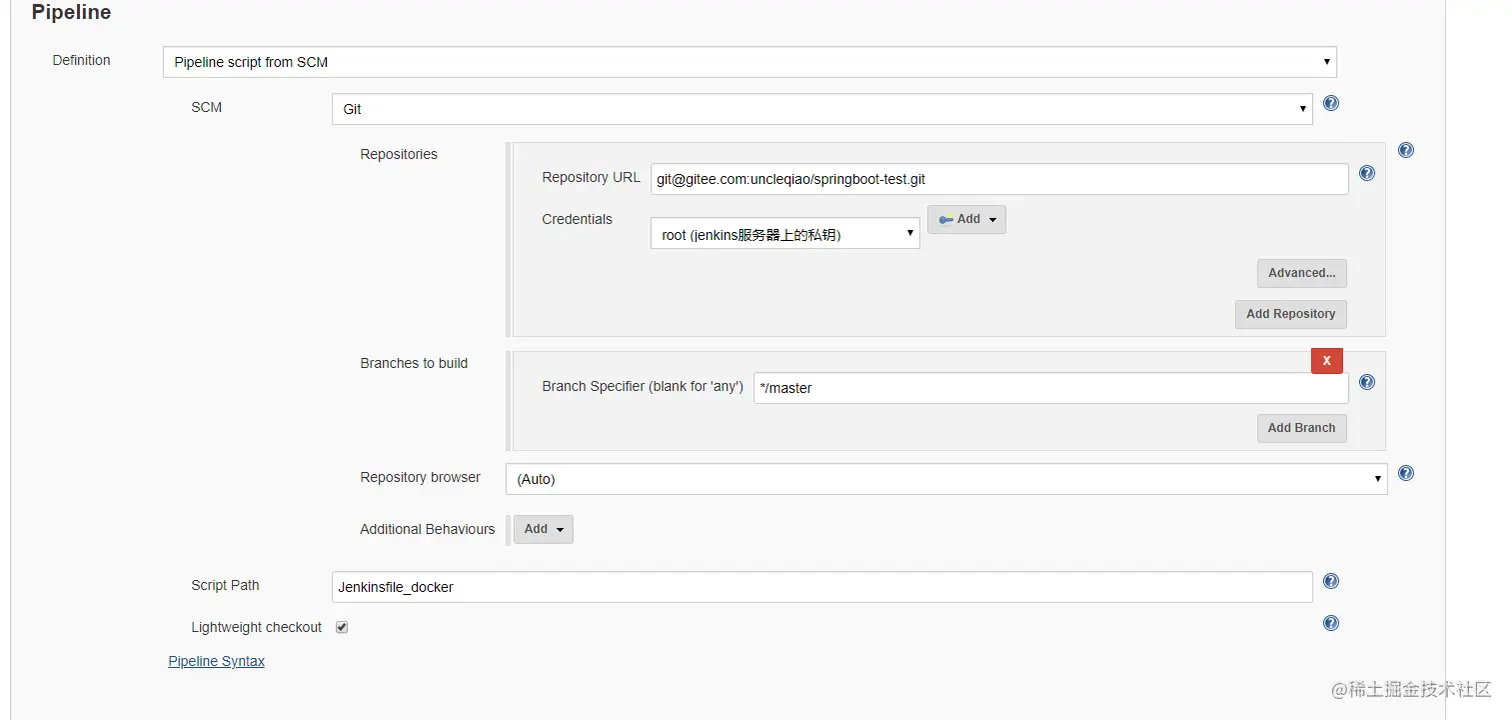Click the Branches to build label

tap(414, 363)
